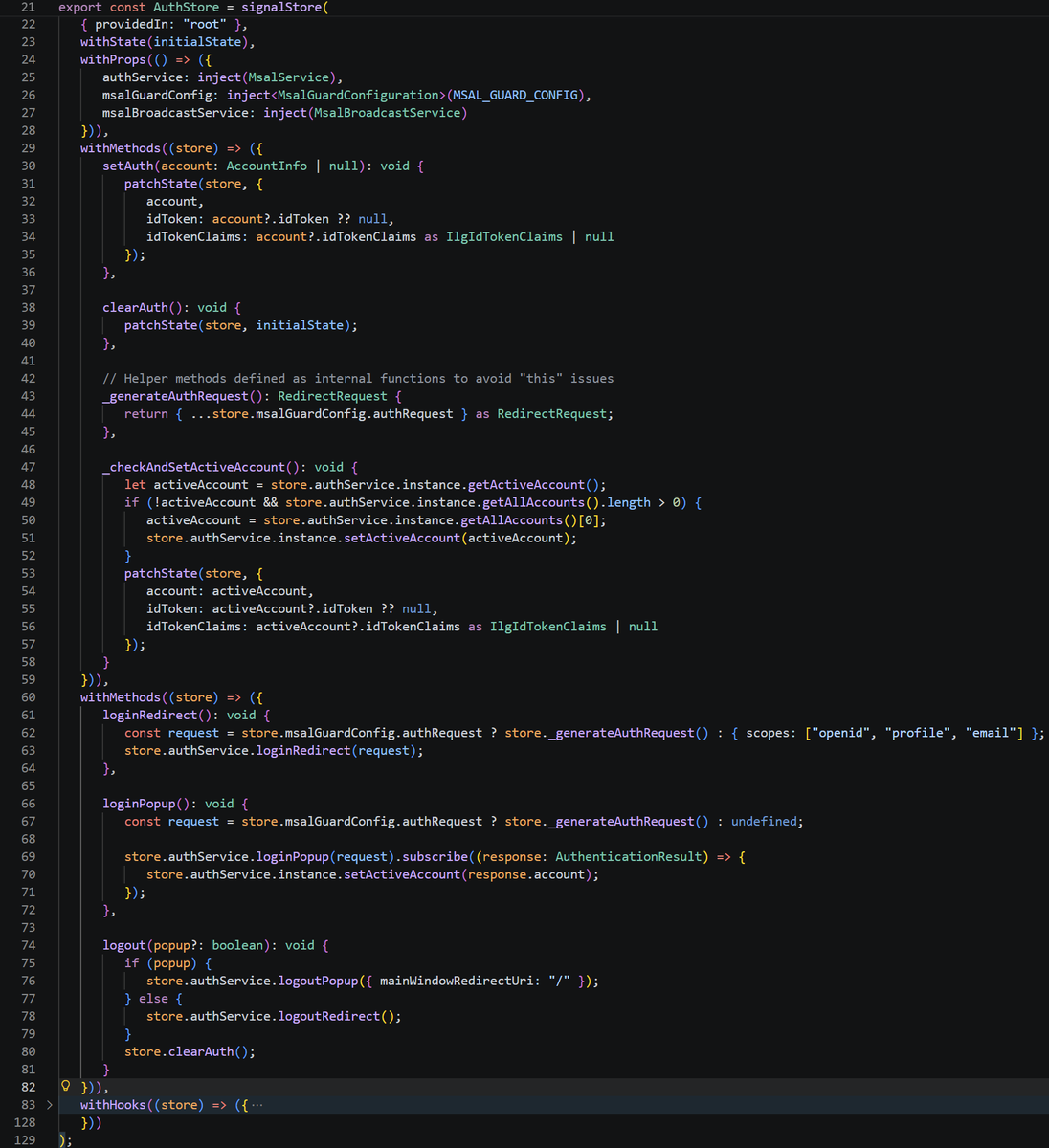The height and width of the screenshot is (1148, 1049).
Task: Click 'MsalBroadcastService' inside inject
Action: tap(387, 113)
